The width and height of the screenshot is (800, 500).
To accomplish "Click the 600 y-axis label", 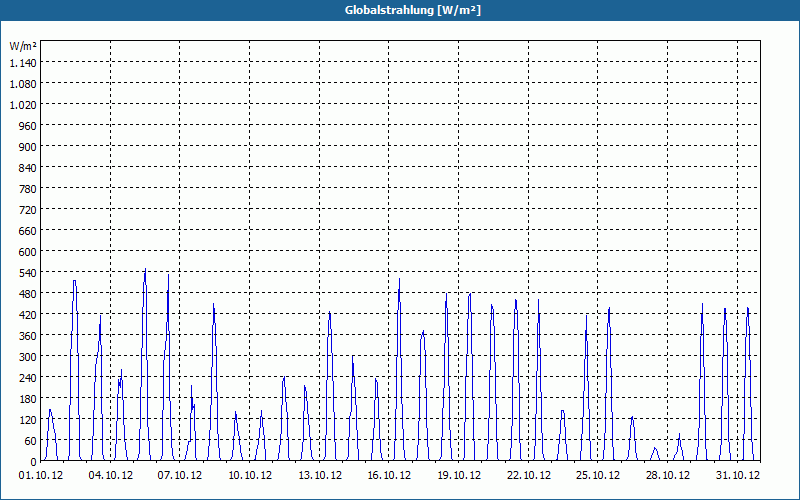I will (28, 252).
